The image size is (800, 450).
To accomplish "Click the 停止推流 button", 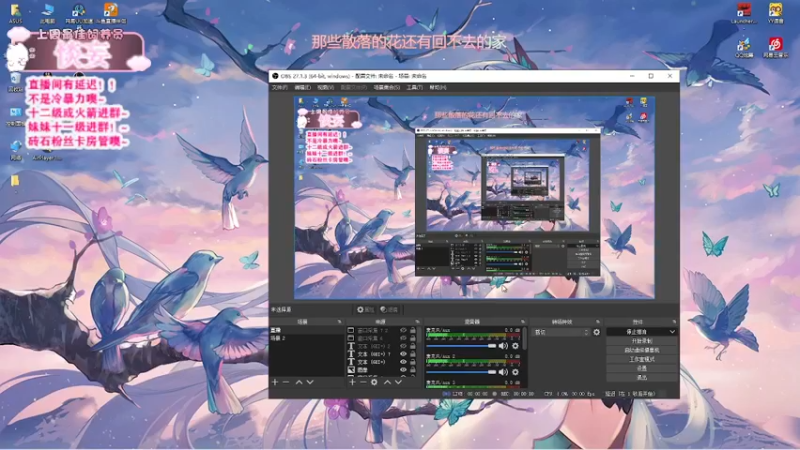I will point(637,332).
